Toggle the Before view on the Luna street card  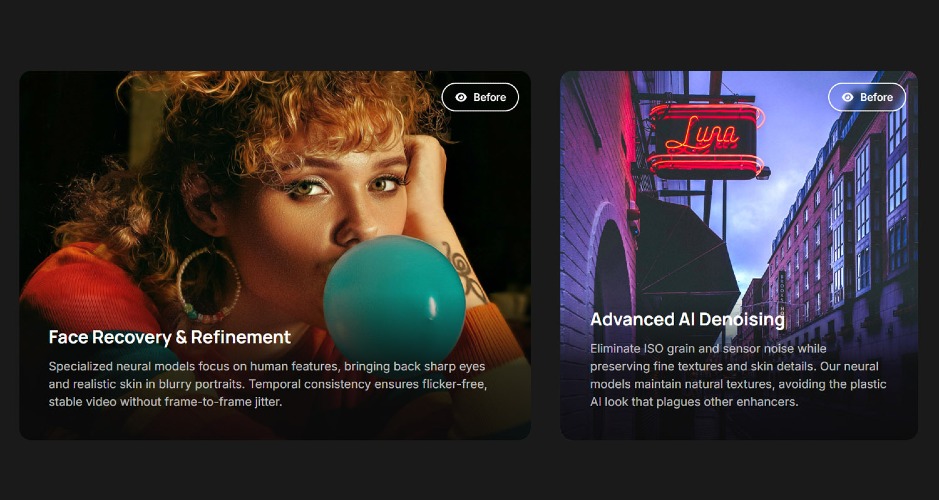(867, 97)
